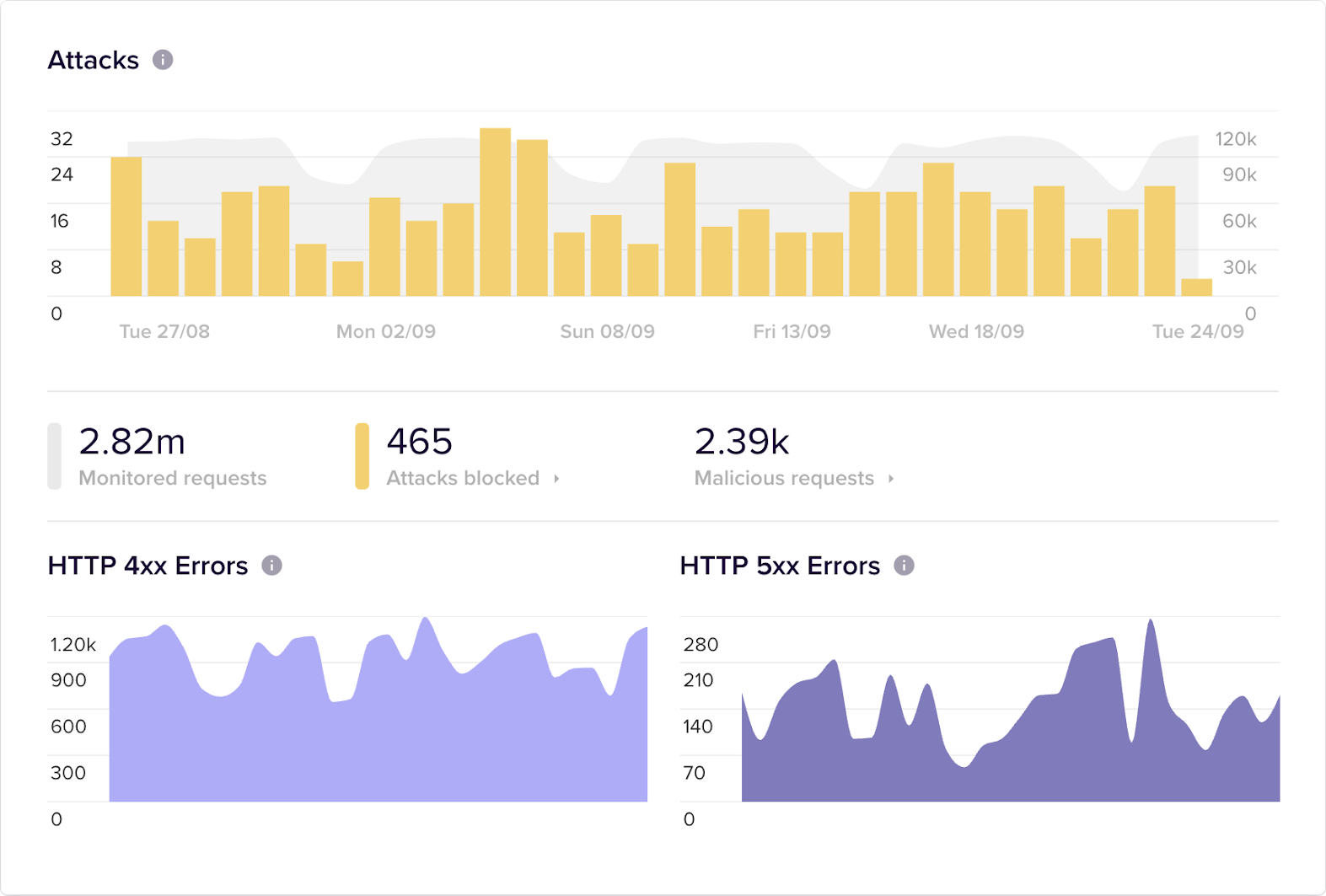The height and width of the screenshot is (896, 1326).
Task: Open the Attacks blocked details link
Action: [x=463, y=479]
